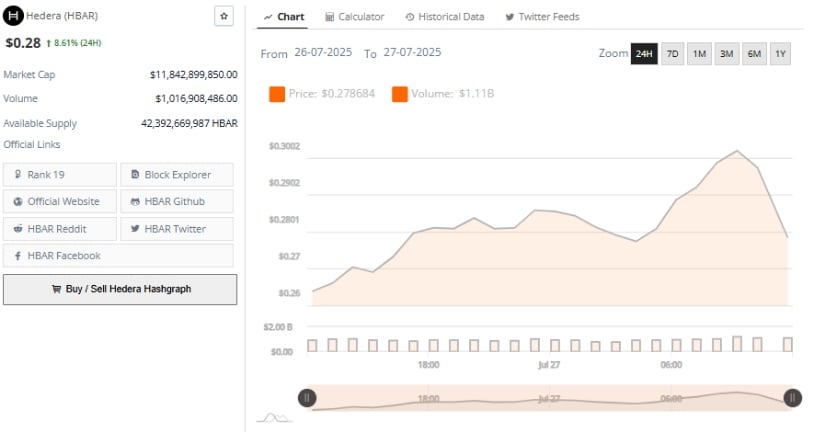The image size is (825, 432).
Task: Click the Market Cap value $11,842,899,850.00
Action: 194,75
